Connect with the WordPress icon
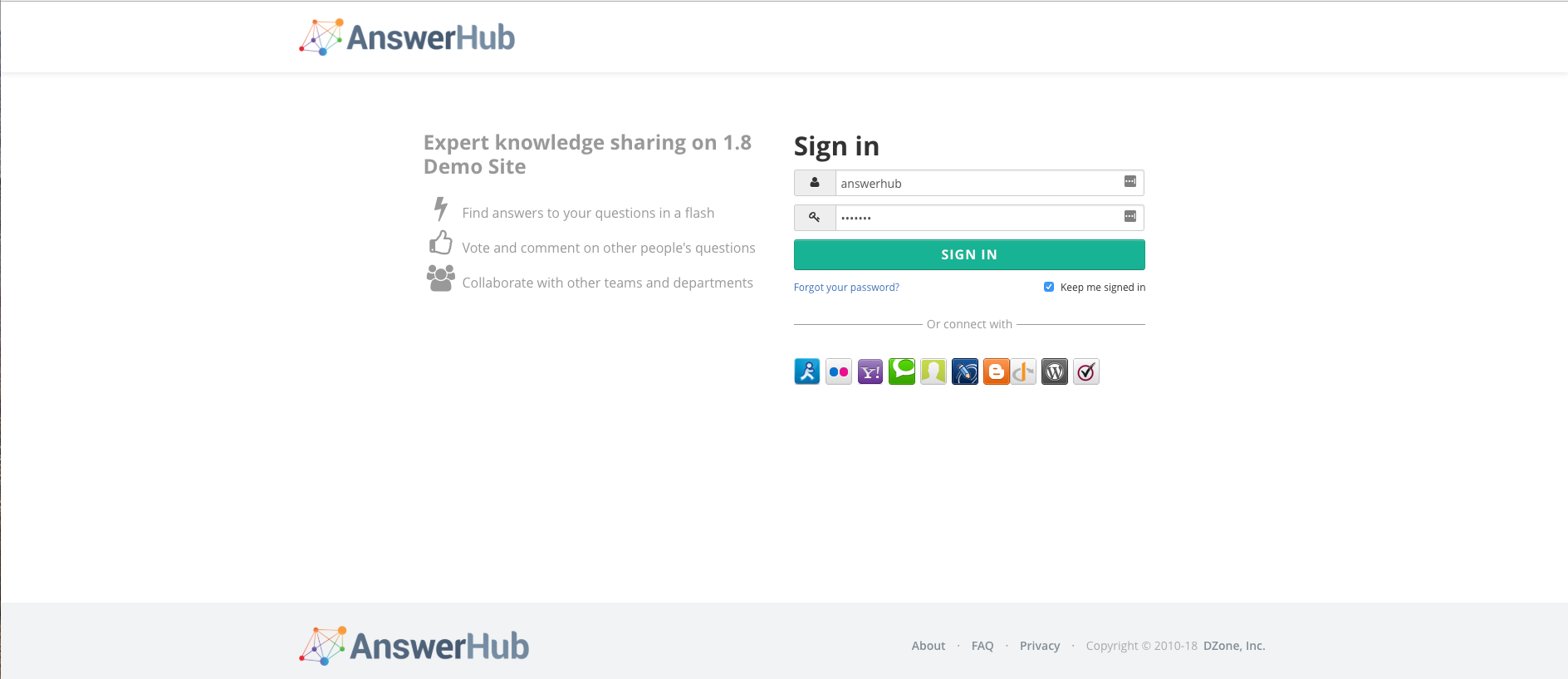 point(1055,371)
